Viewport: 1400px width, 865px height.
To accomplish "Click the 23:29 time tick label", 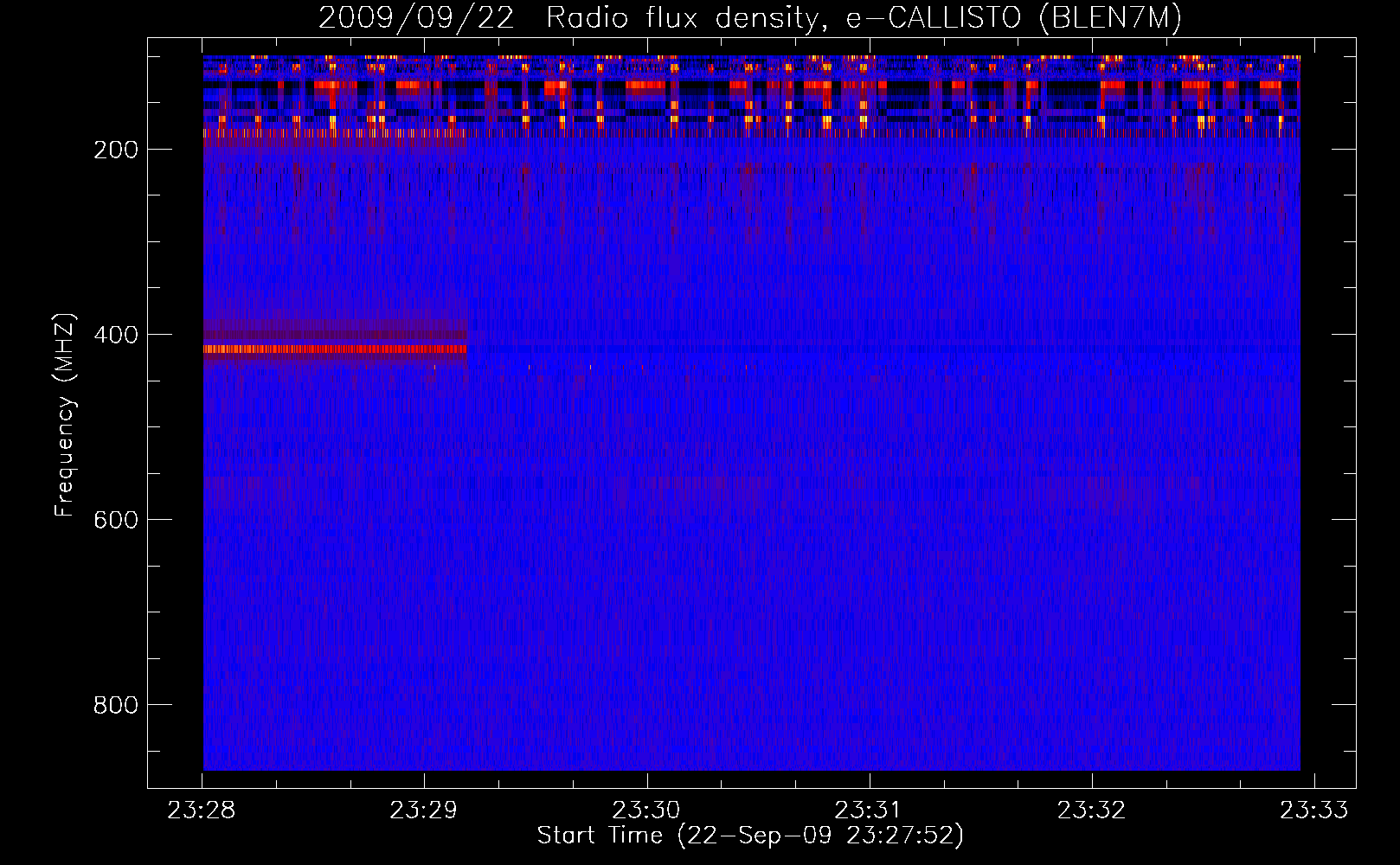I will coord(425,810).
